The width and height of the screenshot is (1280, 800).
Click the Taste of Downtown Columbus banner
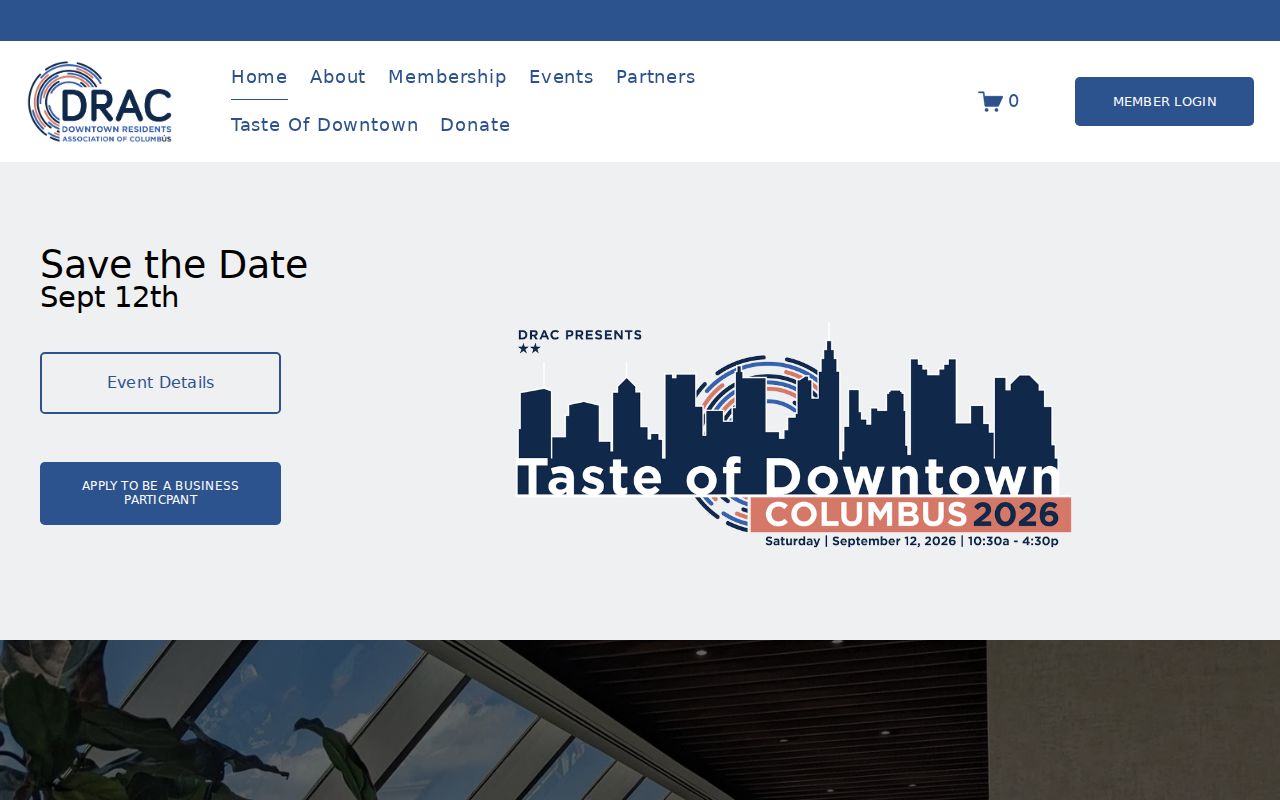click(x=794, y=436)
